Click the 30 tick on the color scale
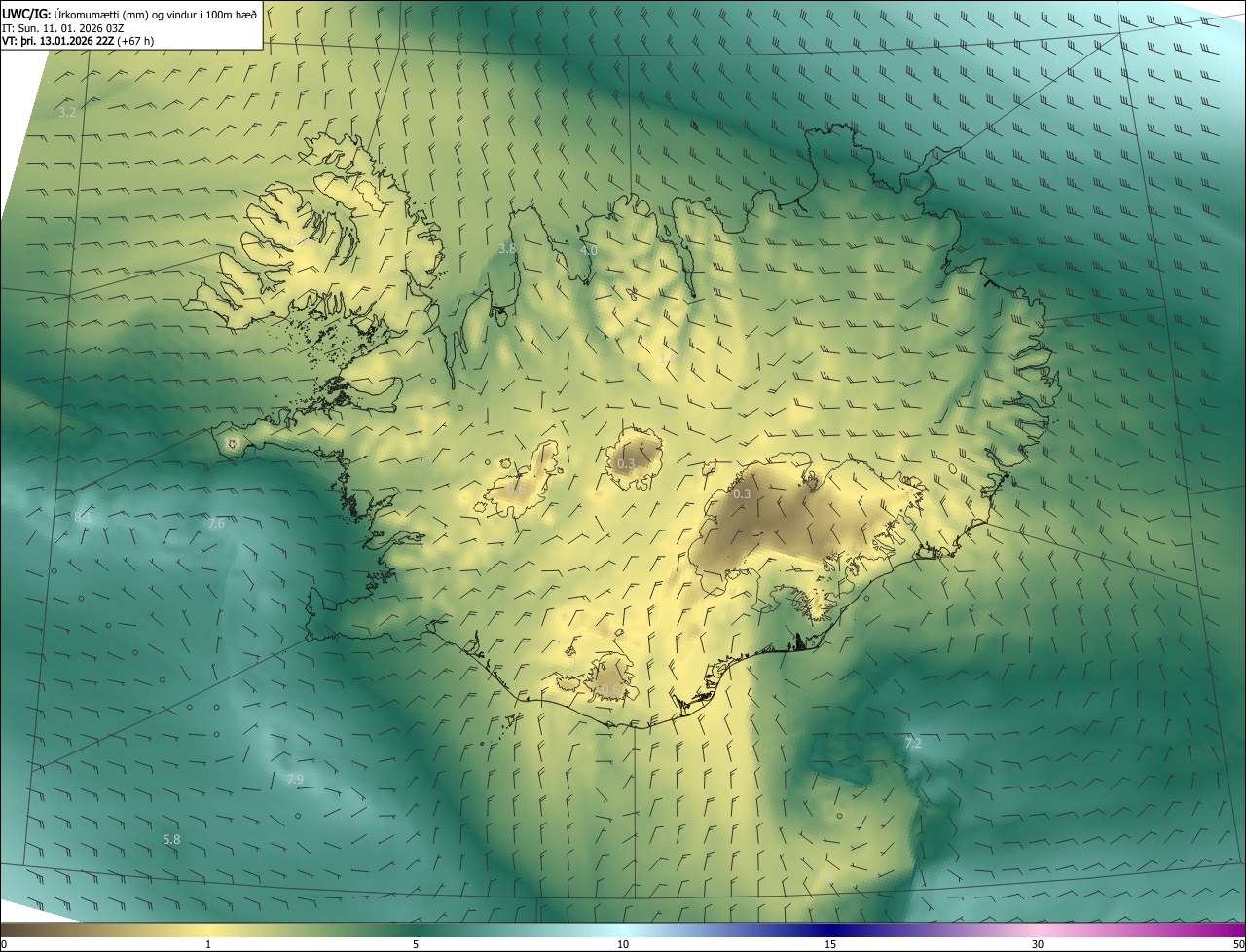Viewport: 1246px width, 952px height. tap(1038, 944)
